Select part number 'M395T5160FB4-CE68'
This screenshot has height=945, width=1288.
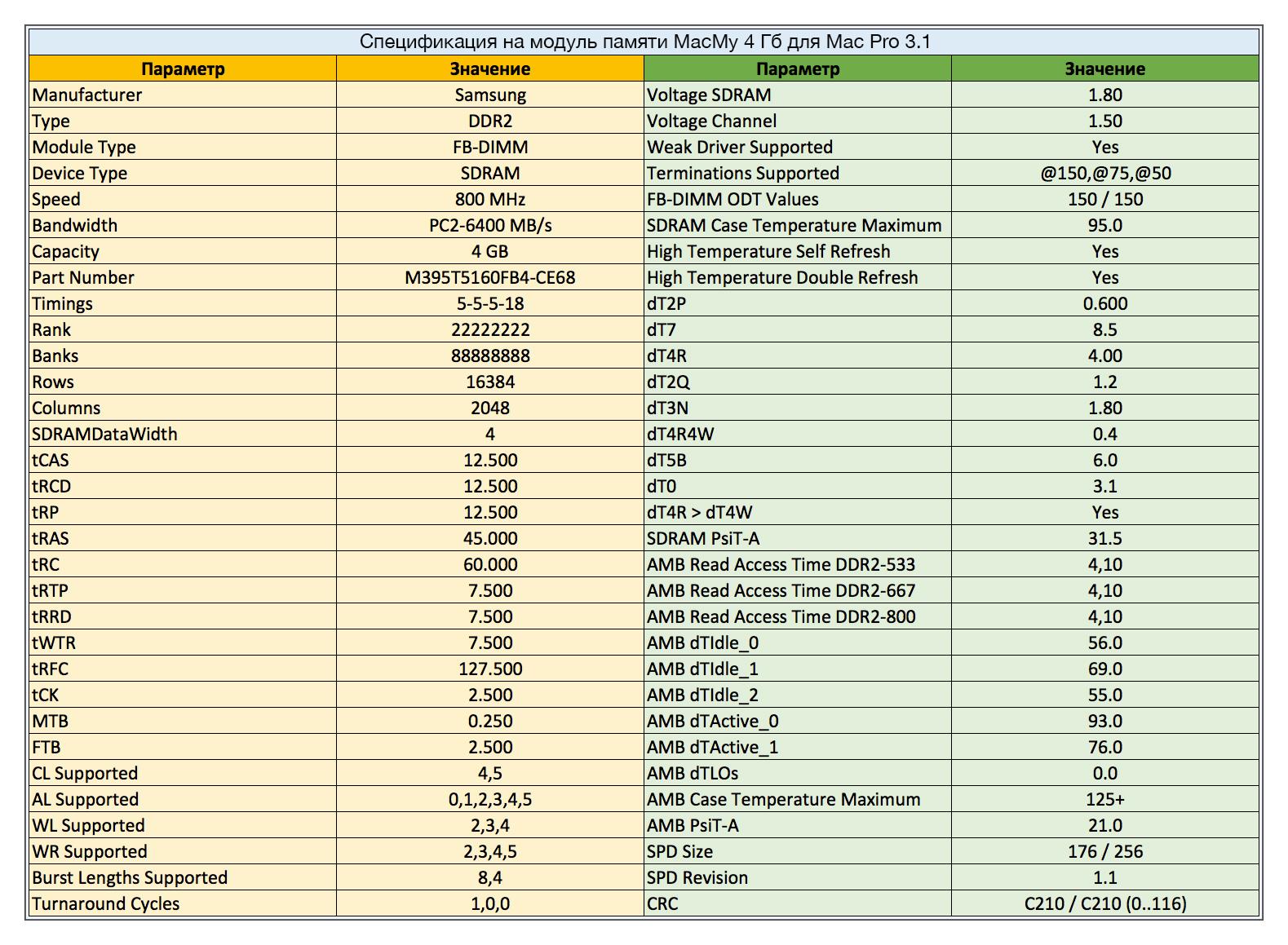490,277
